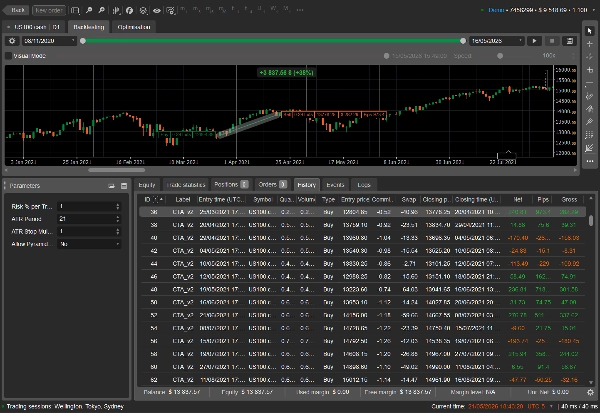Select the cursor pointer tool
This screenshot has height=413, width=600.
(590, 31)
